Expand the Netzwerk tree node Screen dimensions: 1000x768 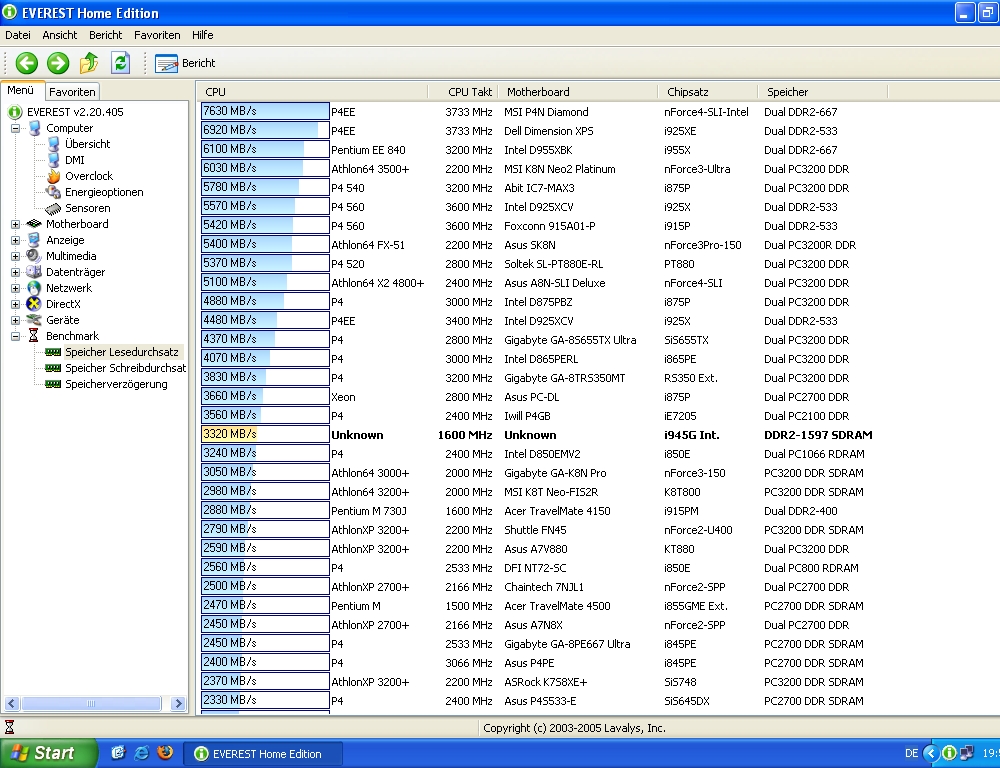(x=15, y=288)
